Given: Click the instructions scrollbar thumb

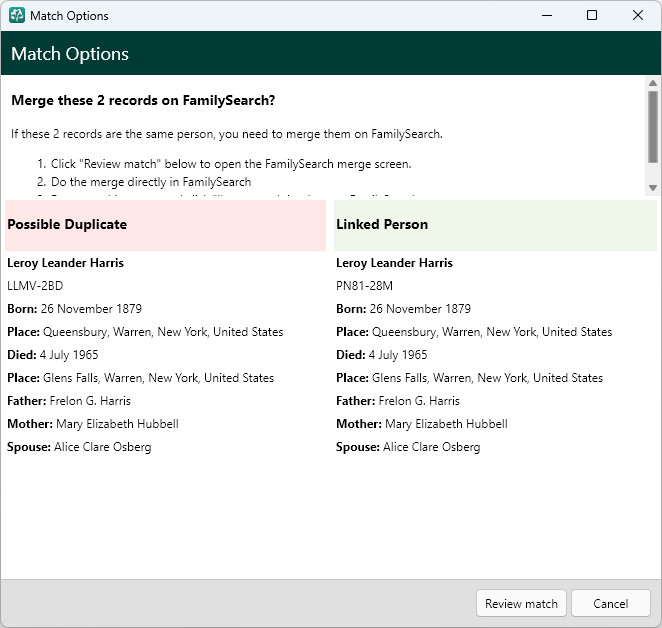Looking at the screenshot, I should [653, 127].
